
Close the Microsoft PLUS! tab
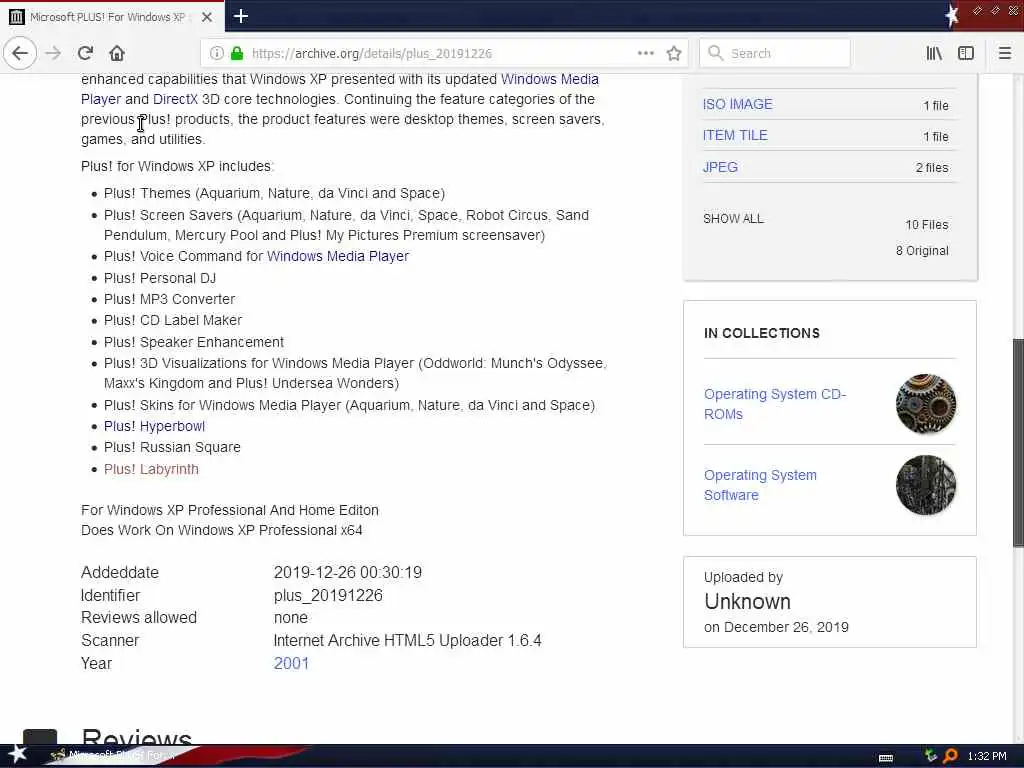(x=207, y=17)
